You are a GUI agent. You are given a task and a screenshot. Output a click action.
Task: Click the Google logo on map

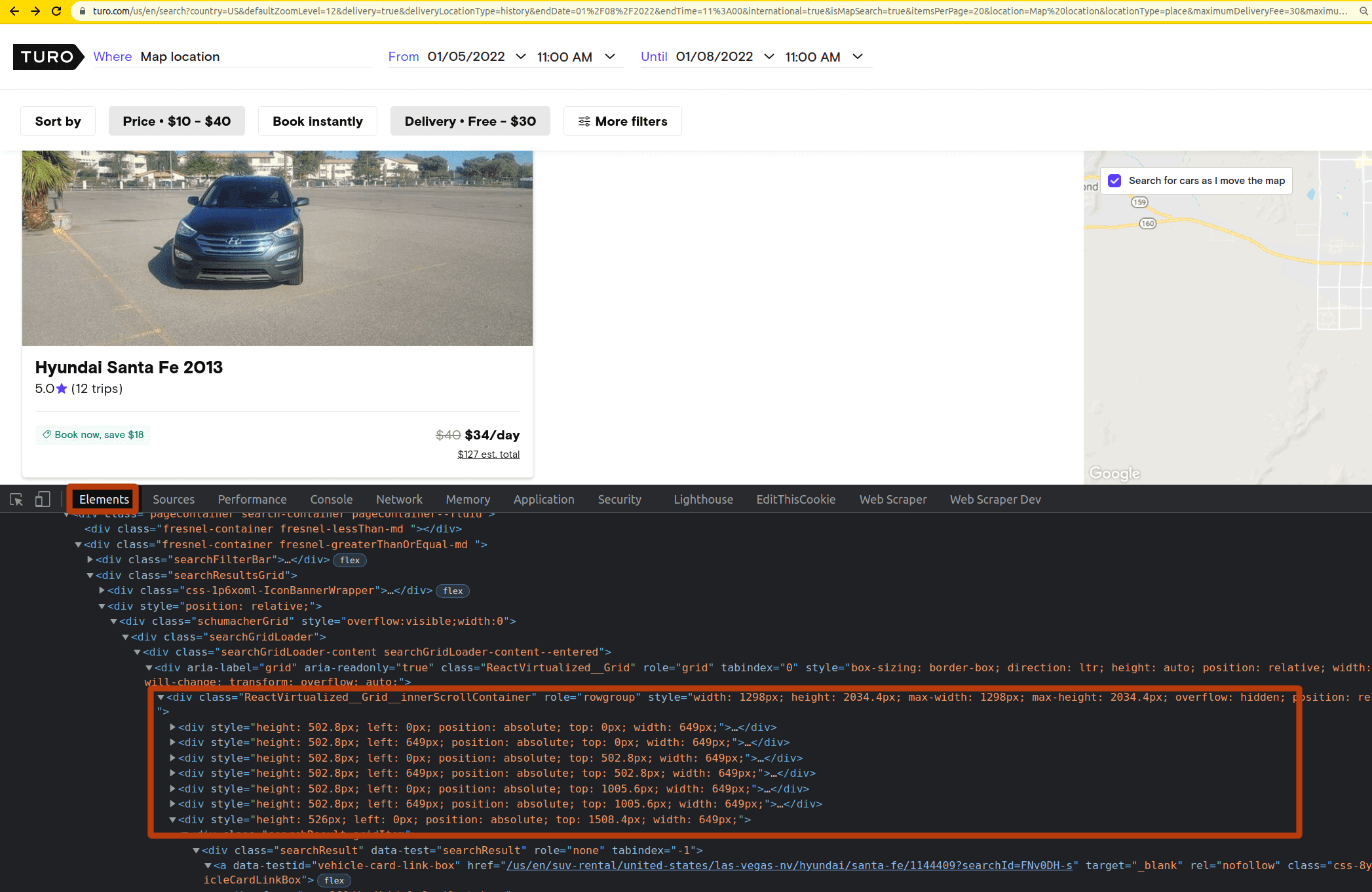pos(1114,473)
